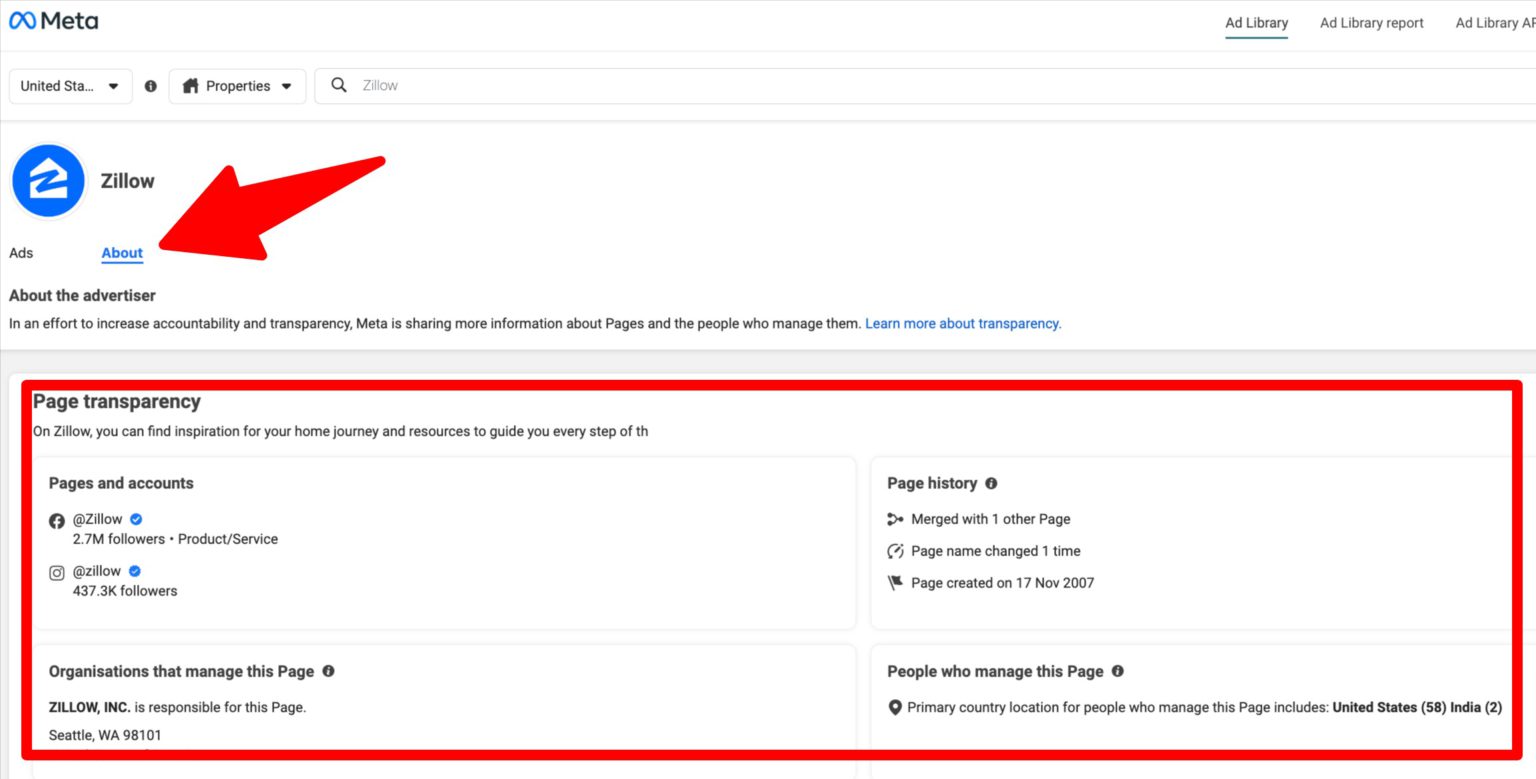Click the search magnifier icon
This screenshot has height=779, width=1536.
tap(339, 85)
